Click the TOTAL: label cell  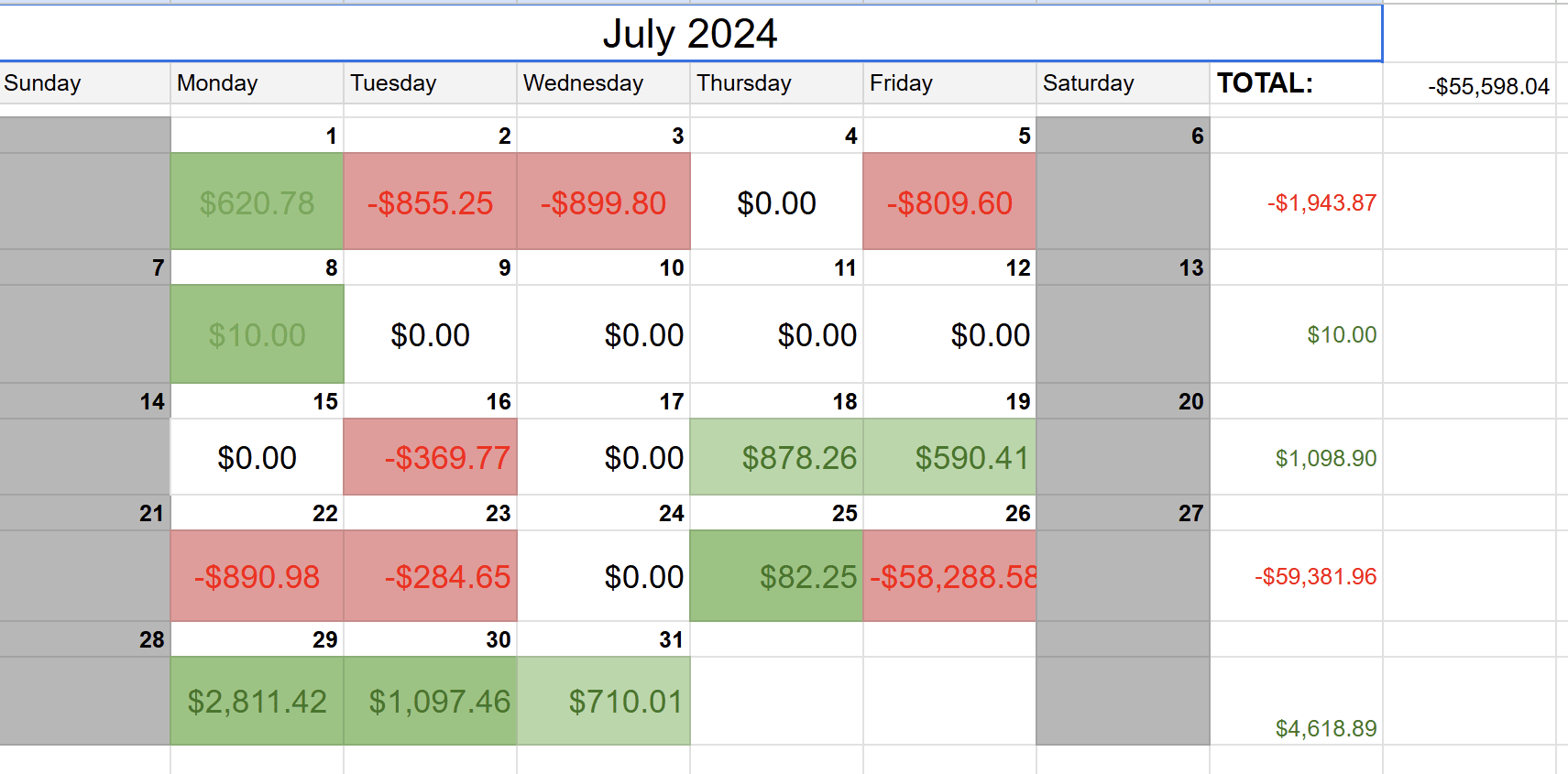tap(1294, 83)
